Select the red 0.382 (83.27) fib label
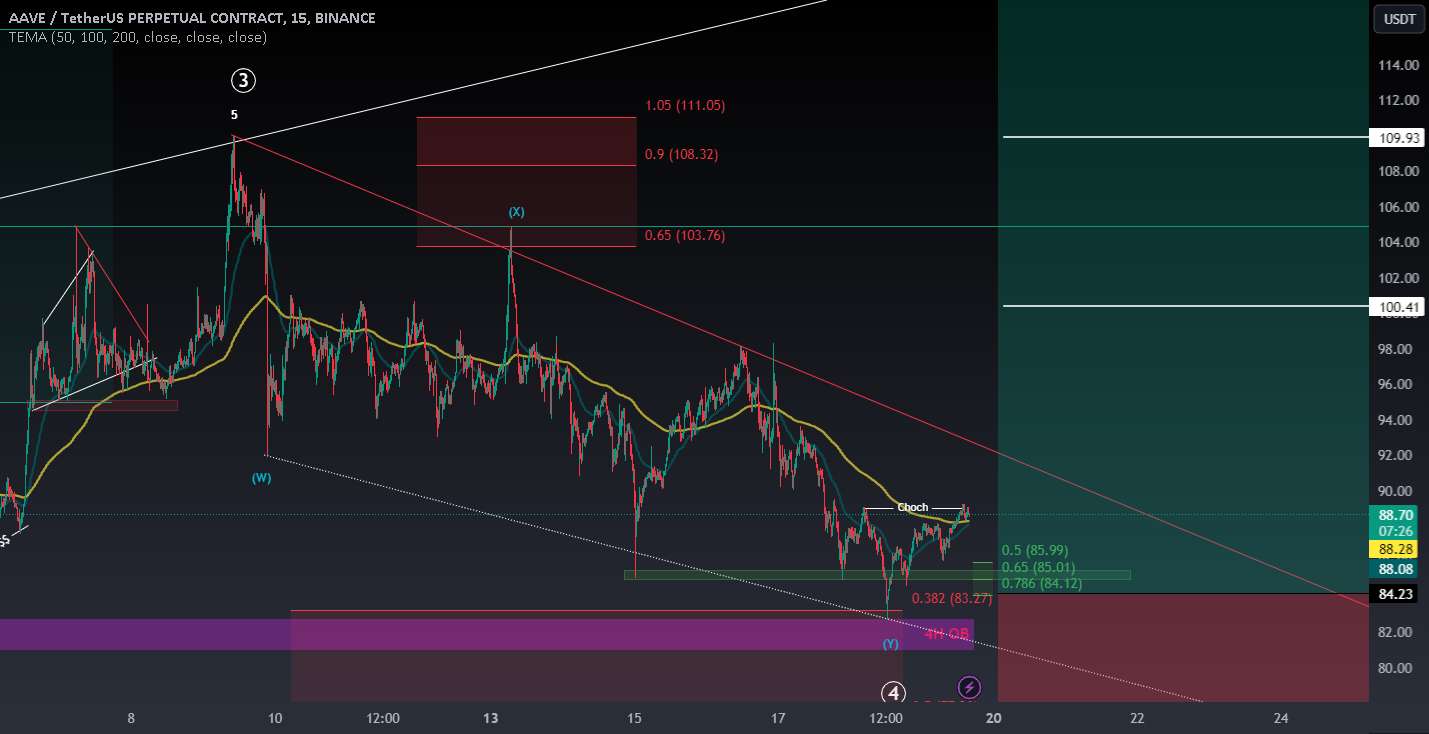1429x734 pixels. tap(951, 599)
